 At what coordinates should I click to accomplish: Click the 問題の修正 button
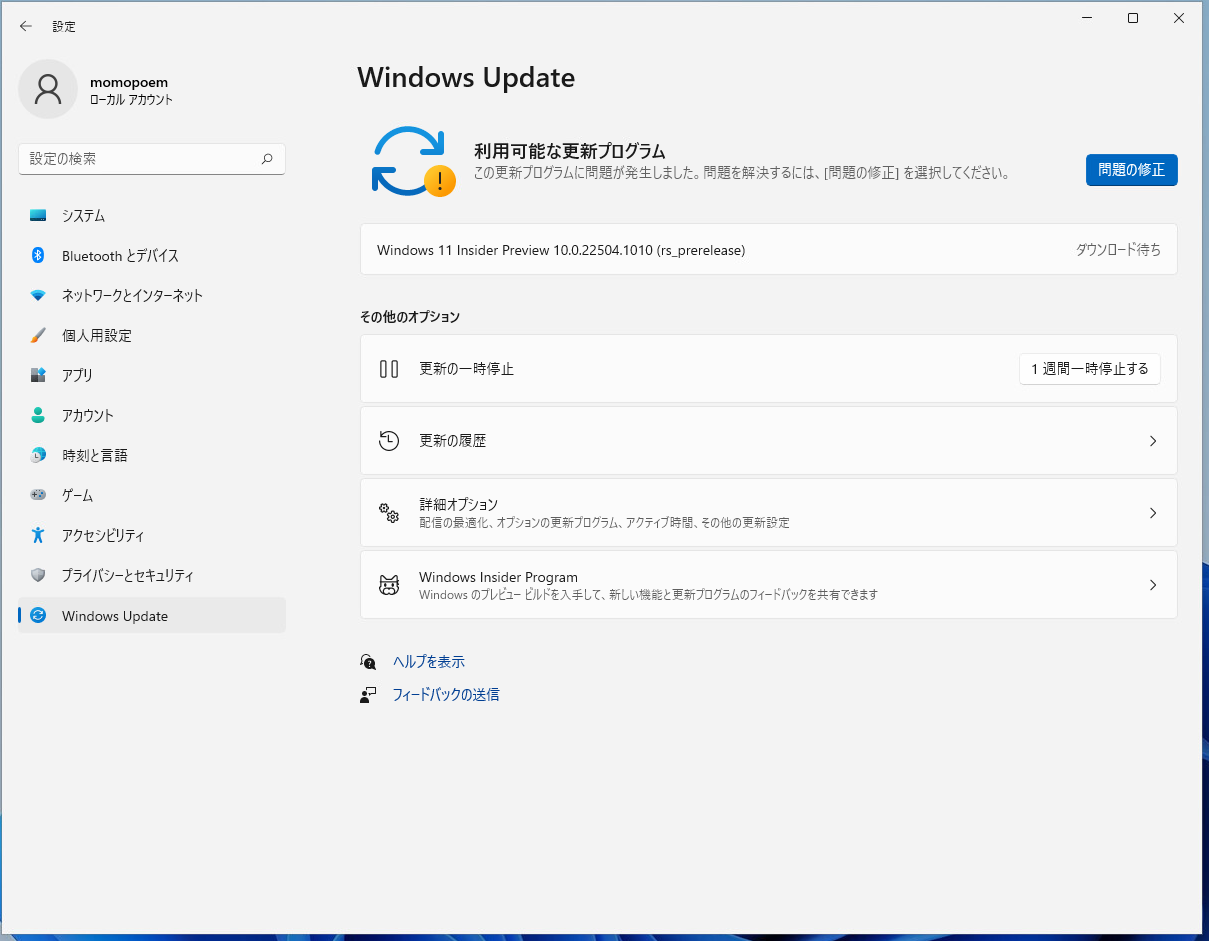click(x=1131, y=170)
